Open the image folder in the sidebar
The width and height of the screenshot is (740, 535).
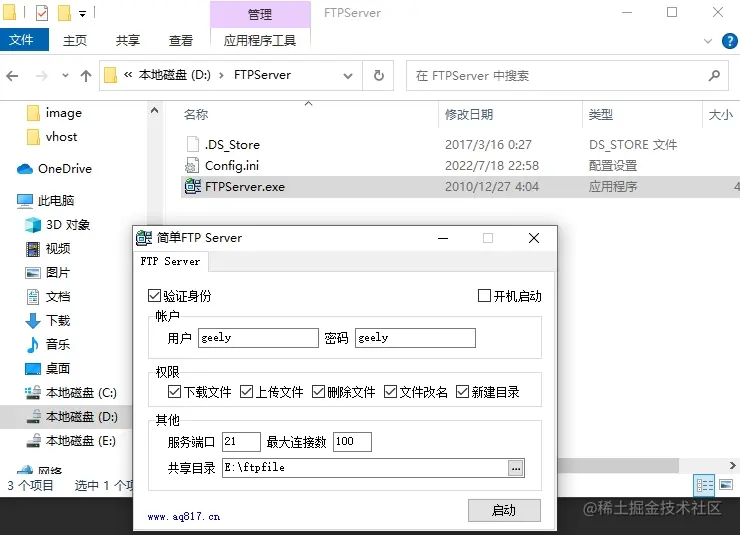54,113
